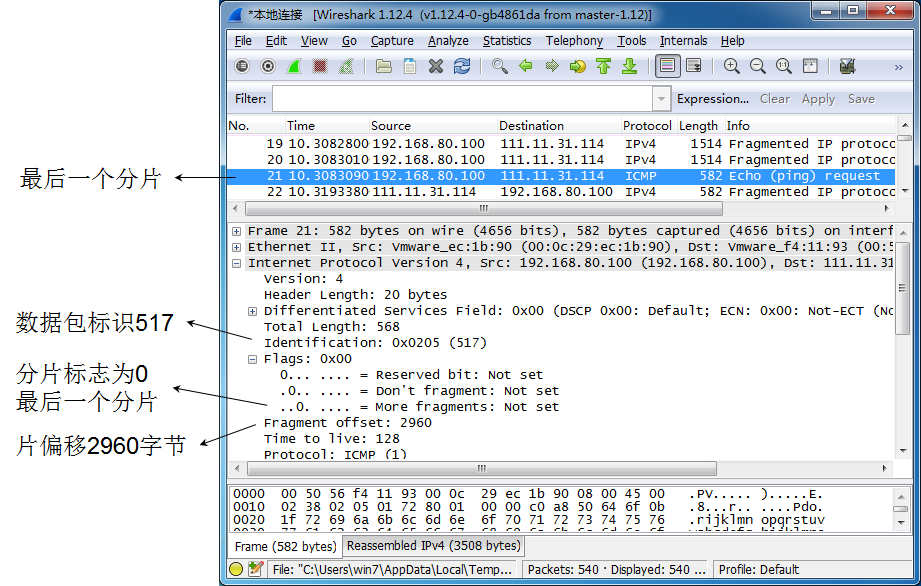Image resolution: width=921 pixels, height=586 pixels.
Task: Go to packet number icon
Action: click(x=577, y=66)
